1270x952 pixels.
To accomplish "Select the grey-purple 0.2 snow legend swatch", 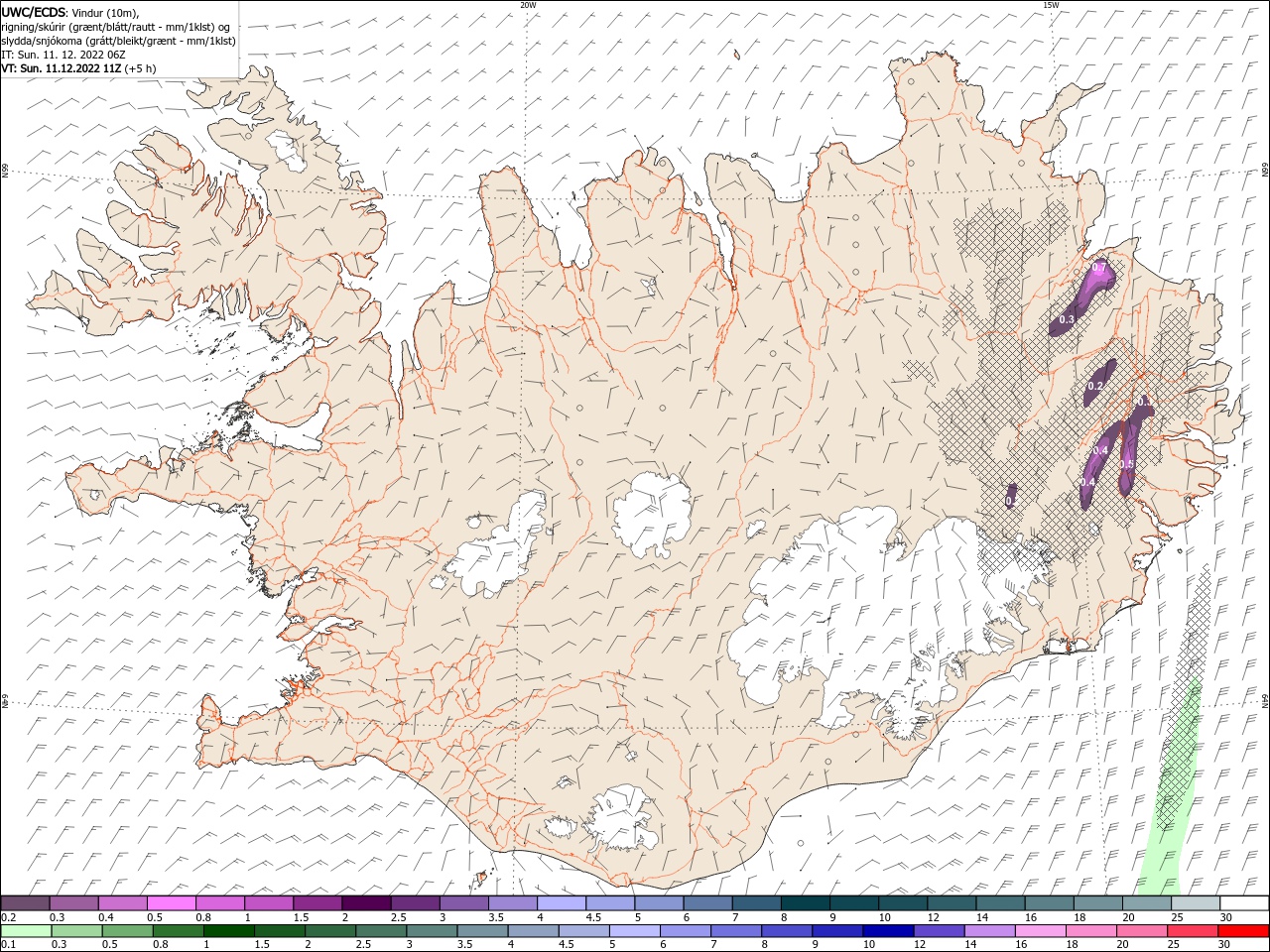I will click(x=26, y=903).
